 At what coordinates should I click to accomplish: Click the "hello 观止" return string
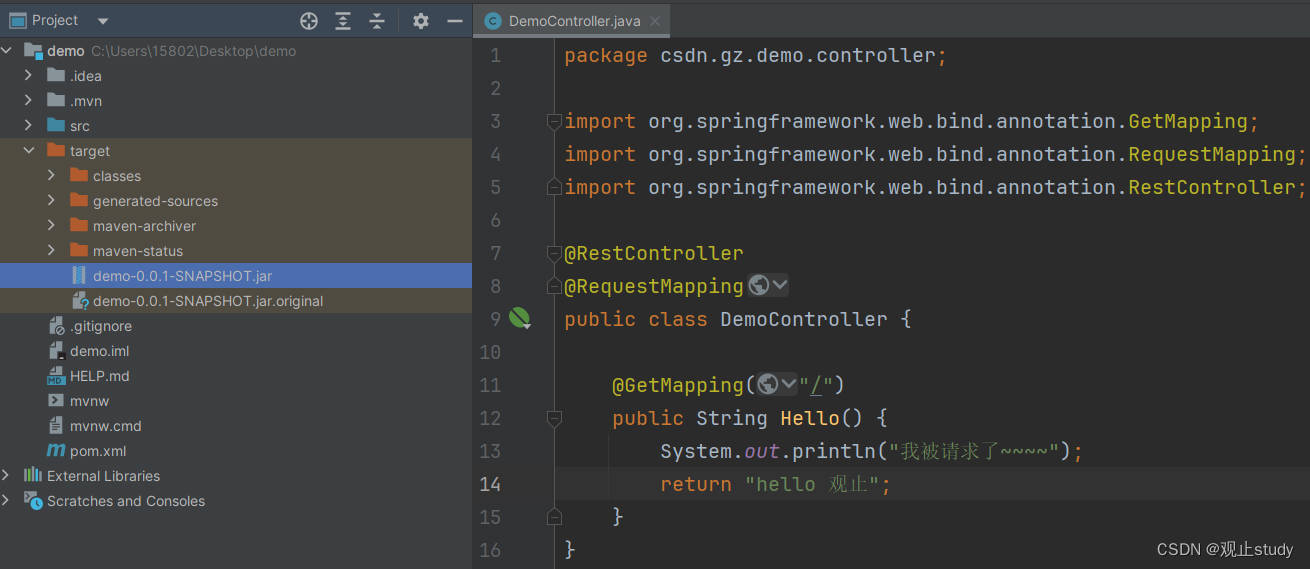point(811,484)
